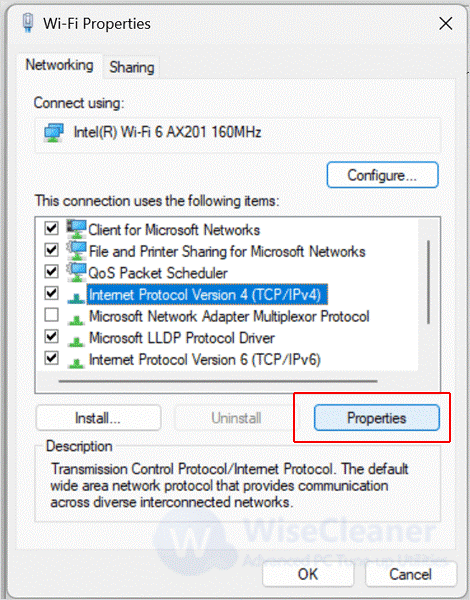Screen dimensions: 470x600
Task: Open Properties for the selected item
Action: (x=377, y=418)
